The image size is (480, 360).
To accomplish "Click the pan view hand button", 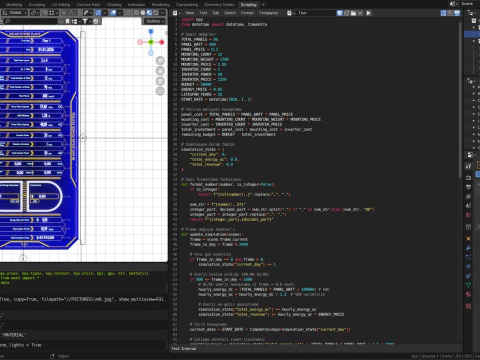I will coord(160,71).
